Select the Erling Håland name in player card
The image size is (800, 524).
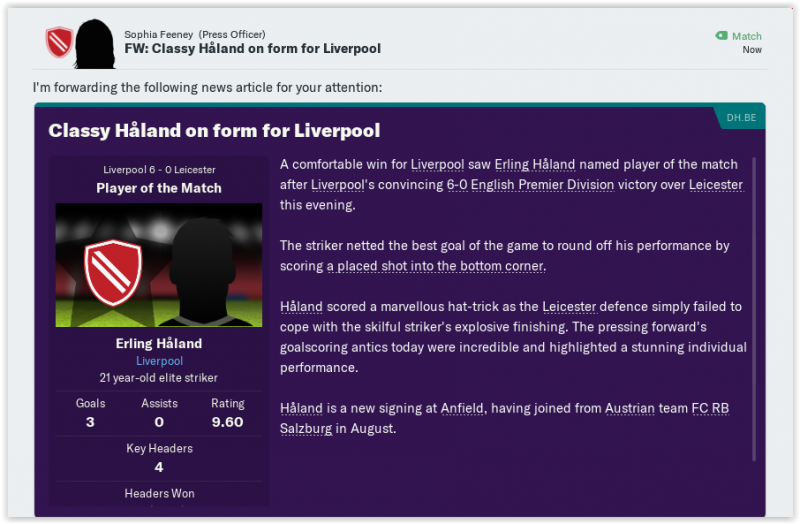tap(159, 343)
